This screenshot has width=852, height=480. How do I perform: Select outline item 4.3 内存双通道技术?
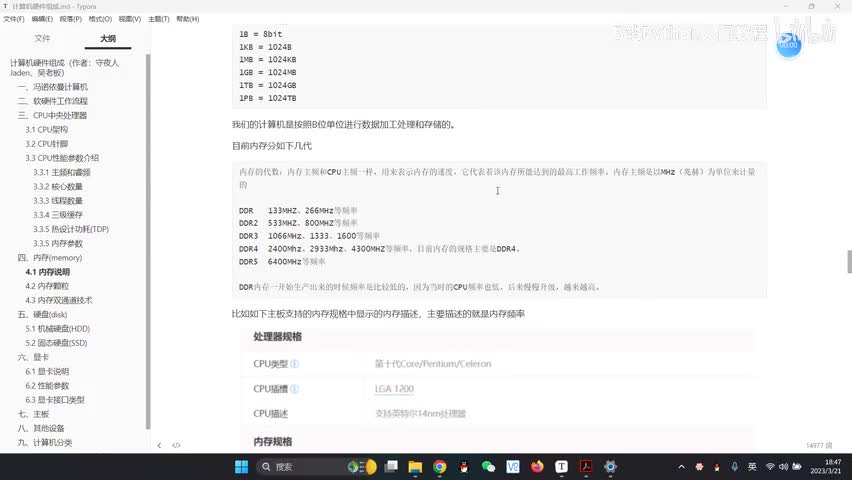tap(59, 300)
